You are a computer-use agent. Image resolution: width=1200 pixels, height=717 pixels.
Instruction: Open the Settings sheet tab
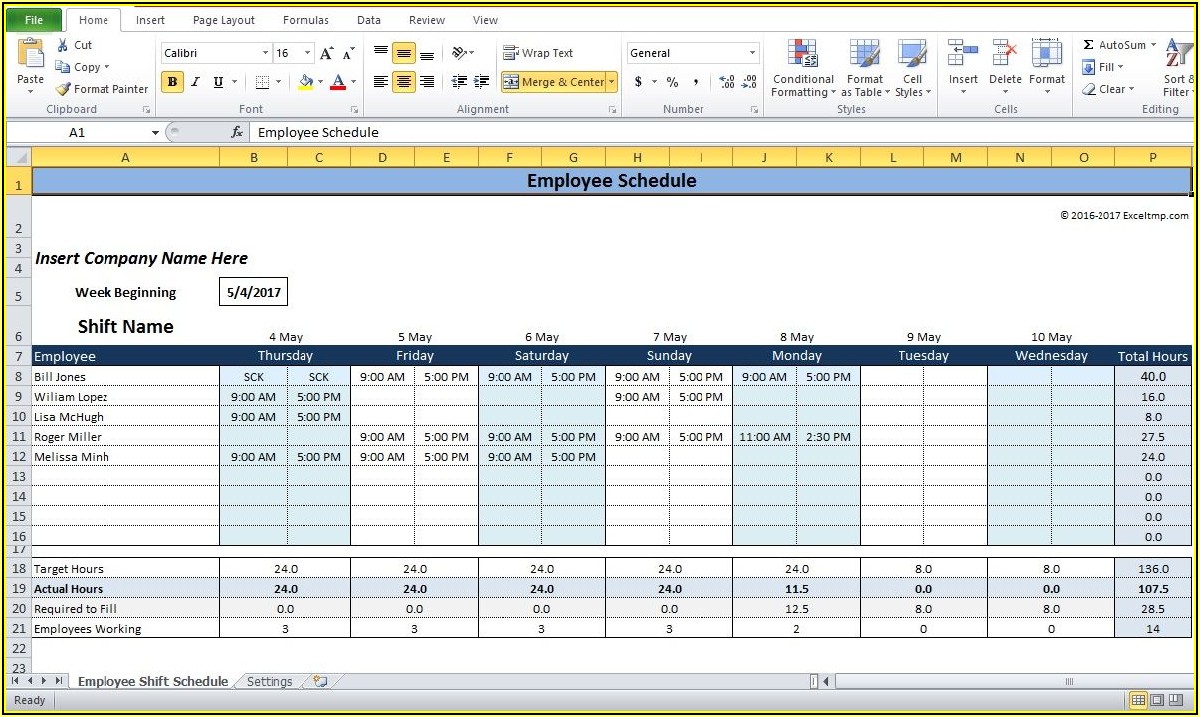269,682
